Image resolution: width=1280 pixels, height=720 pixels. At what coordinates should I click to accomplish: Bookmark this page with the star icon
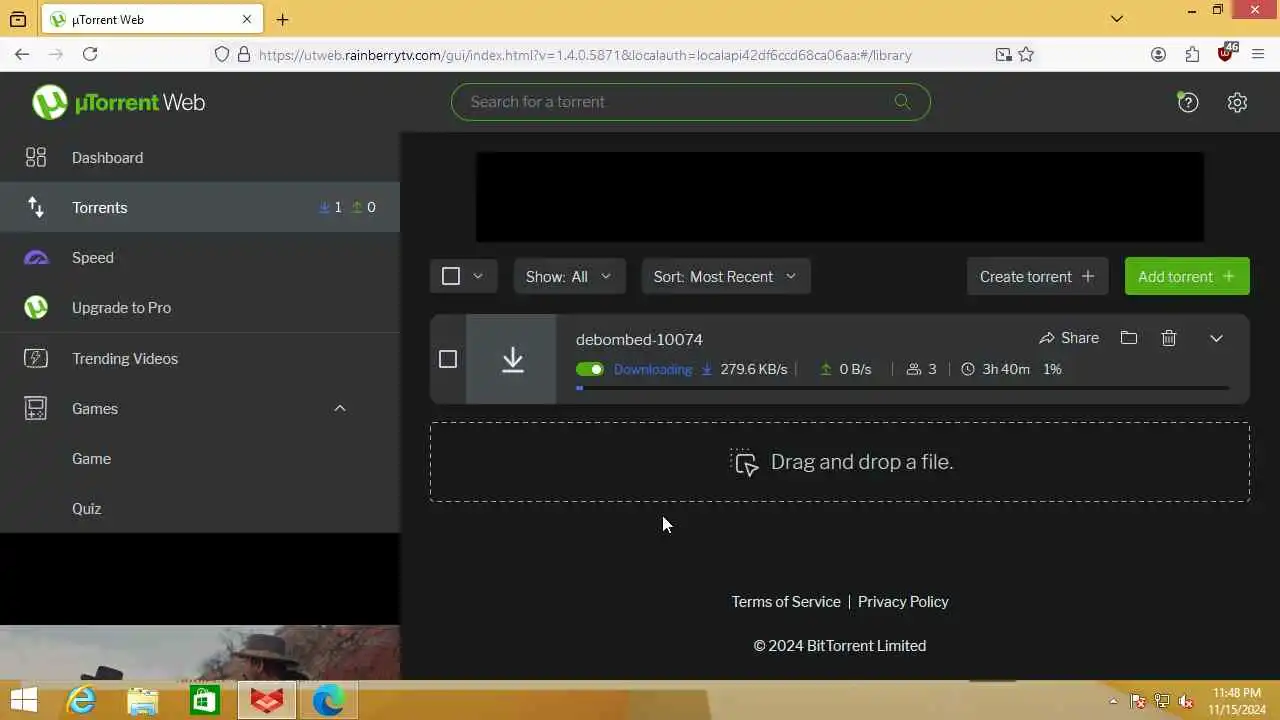[1026, 55]
